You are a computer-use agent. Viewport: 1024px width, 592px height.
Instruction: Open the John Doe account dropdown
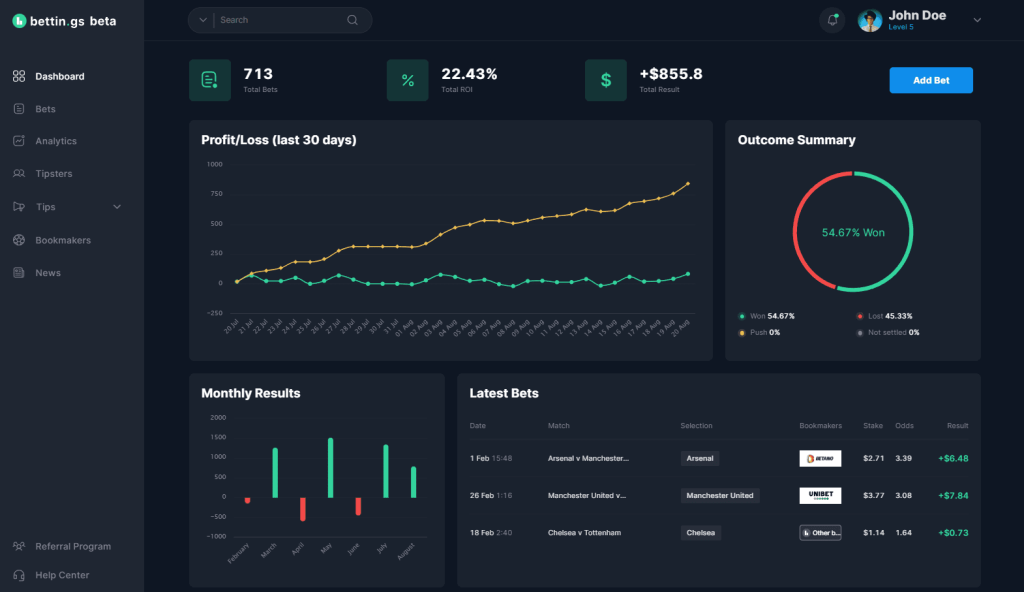(978, 20)
